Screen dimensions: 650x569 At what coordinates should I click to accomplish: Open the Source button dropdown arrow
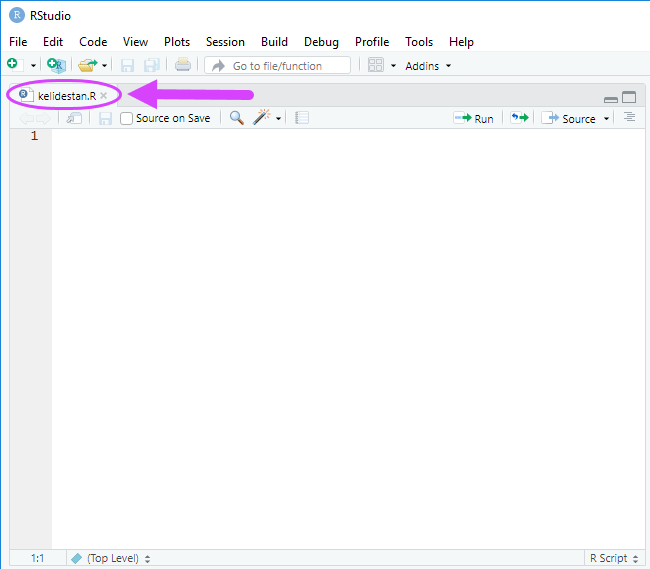tap(606, 119)
